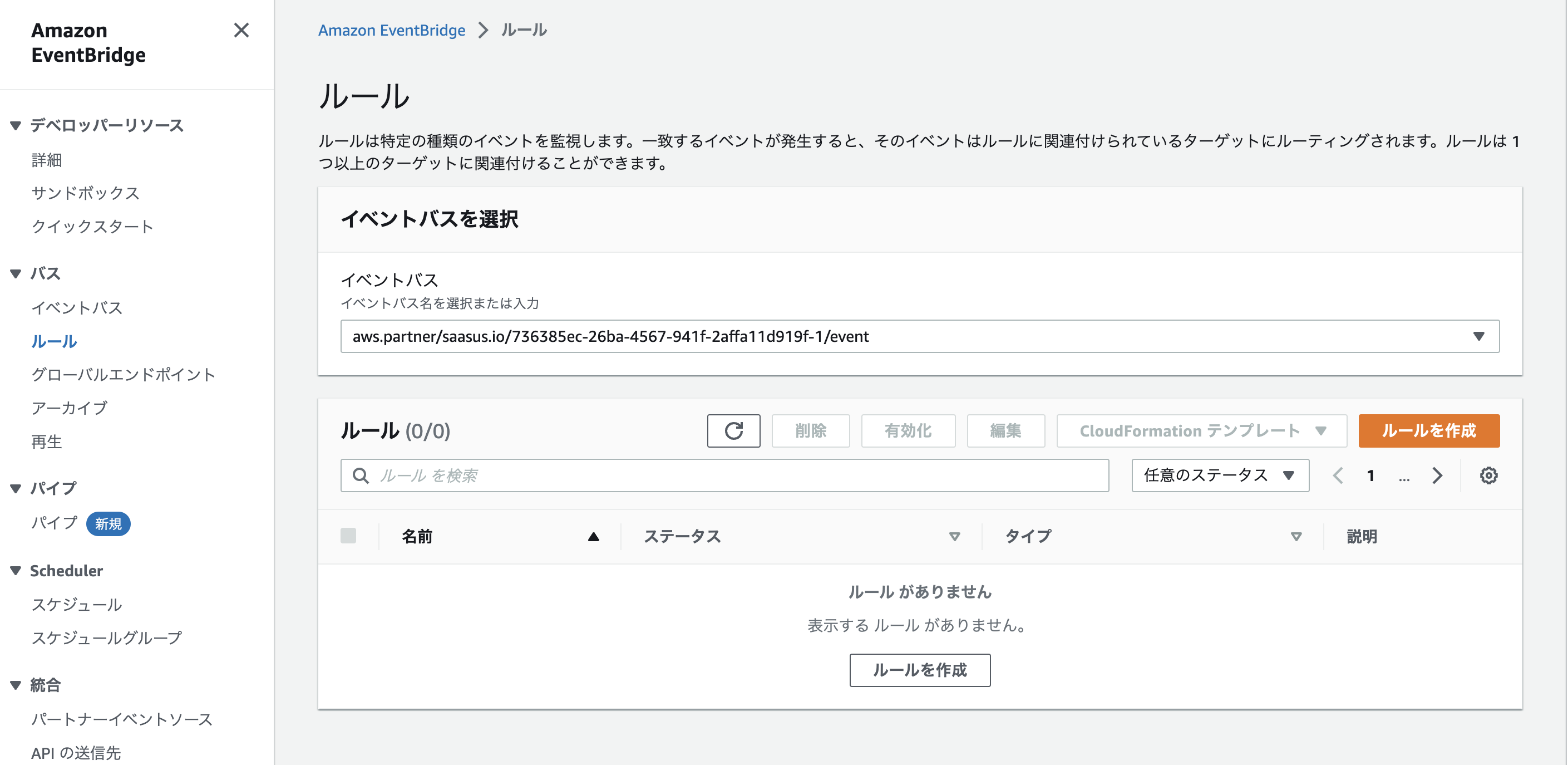Click the 新規 badge next to パイプ
Viewport: 1568px width, 765px height.
[x=108, y=524]
